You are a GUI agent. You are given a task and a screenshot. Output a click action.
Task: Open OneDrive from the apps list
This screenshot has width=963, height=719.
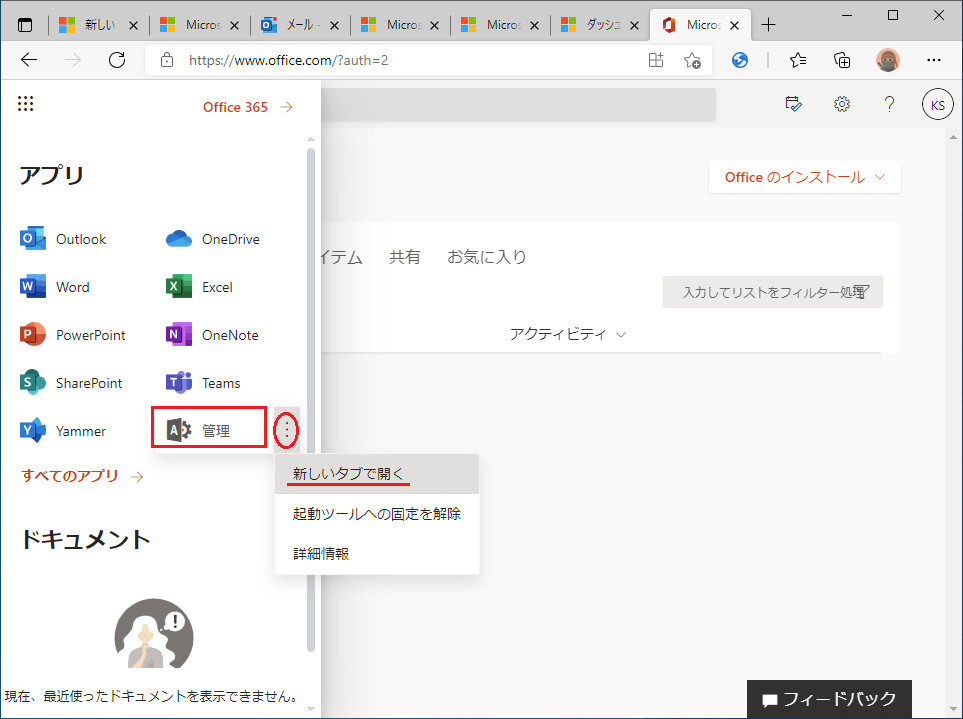pyautogui.click(x=213, y=239)
